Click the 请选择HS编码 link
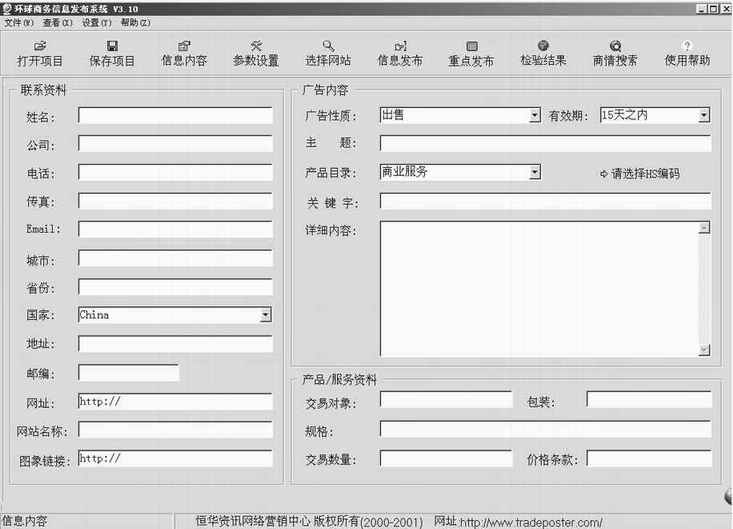 click(640, 174)
